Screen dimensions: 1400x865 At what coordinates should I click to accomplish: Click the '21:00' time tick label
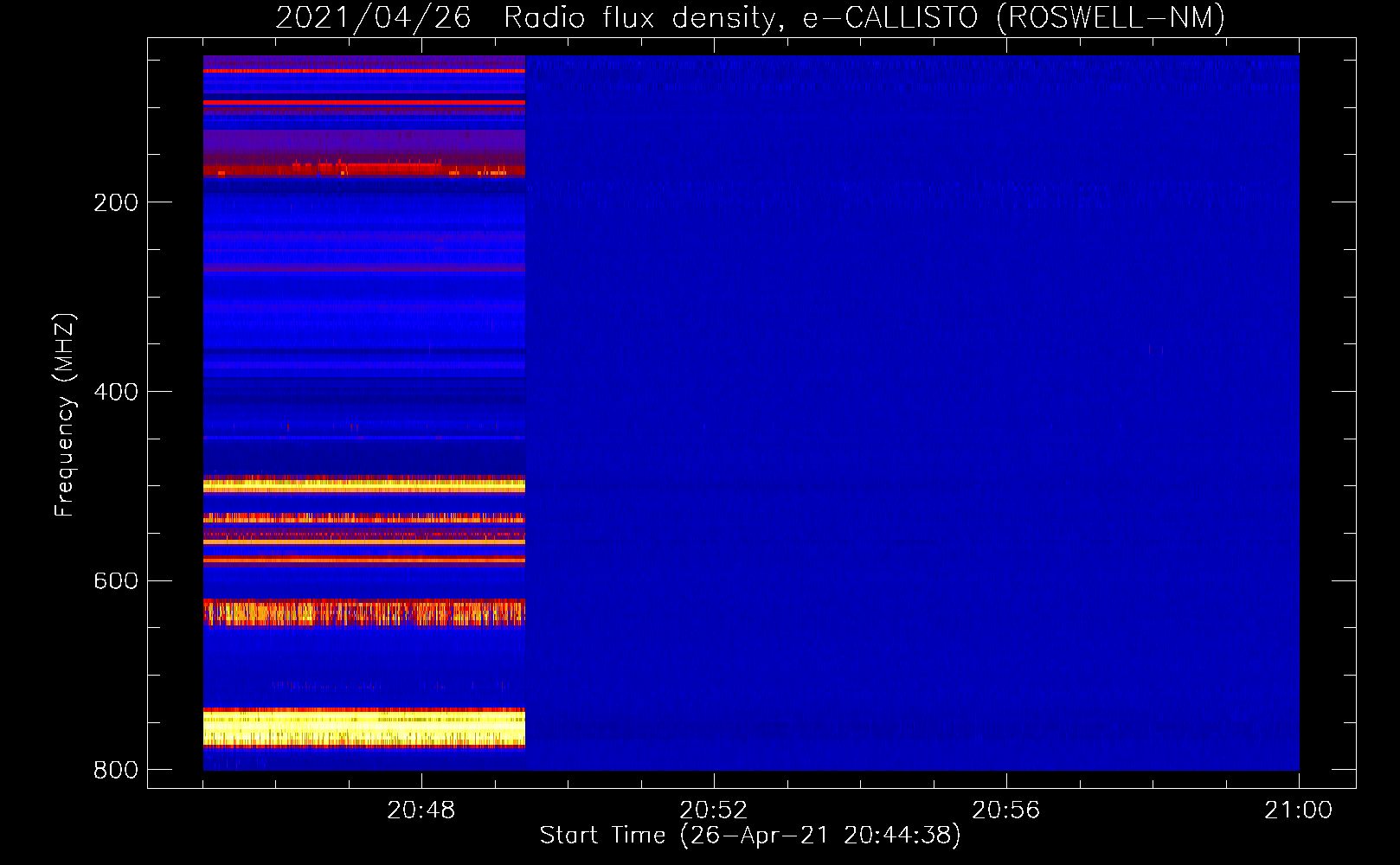1298,810
